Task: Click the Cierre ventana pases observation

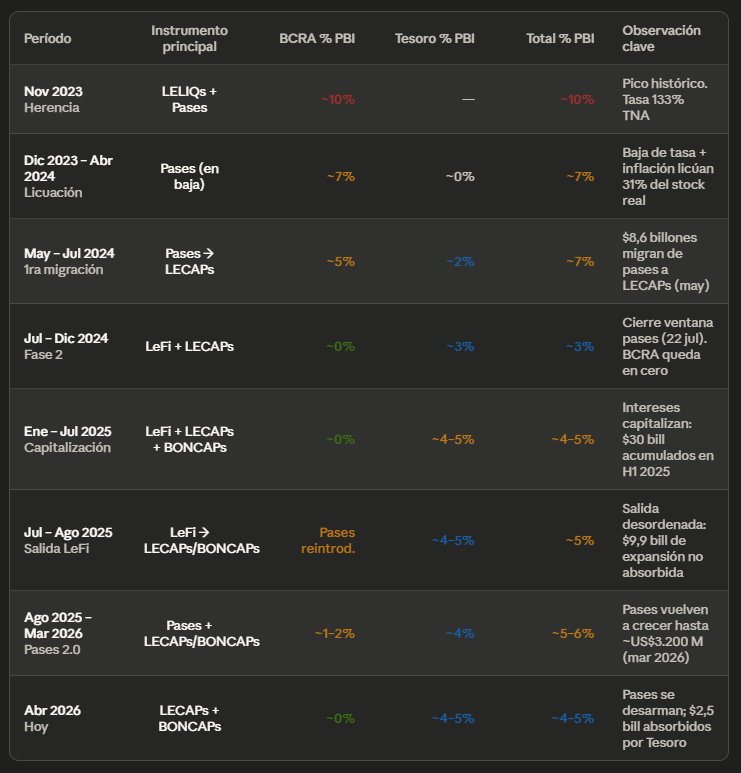Action: [665, 346]
